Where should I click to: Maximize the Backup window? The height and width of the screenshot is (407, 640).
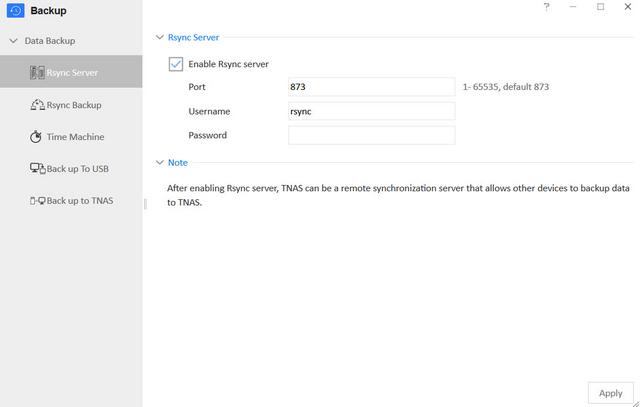tap(600, 7)
